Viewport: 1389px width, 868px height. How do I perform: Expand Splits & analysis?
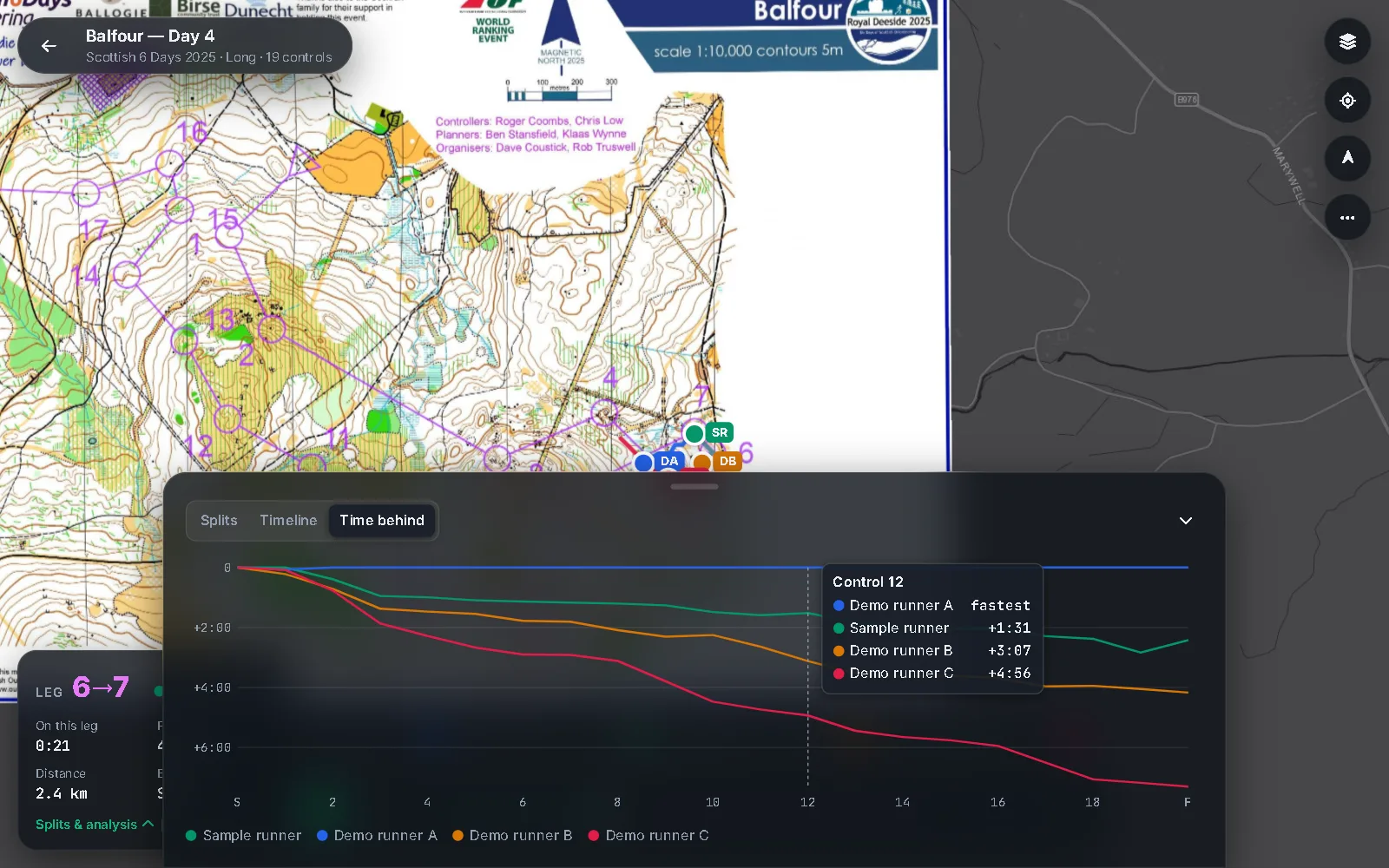click(95, 825)
